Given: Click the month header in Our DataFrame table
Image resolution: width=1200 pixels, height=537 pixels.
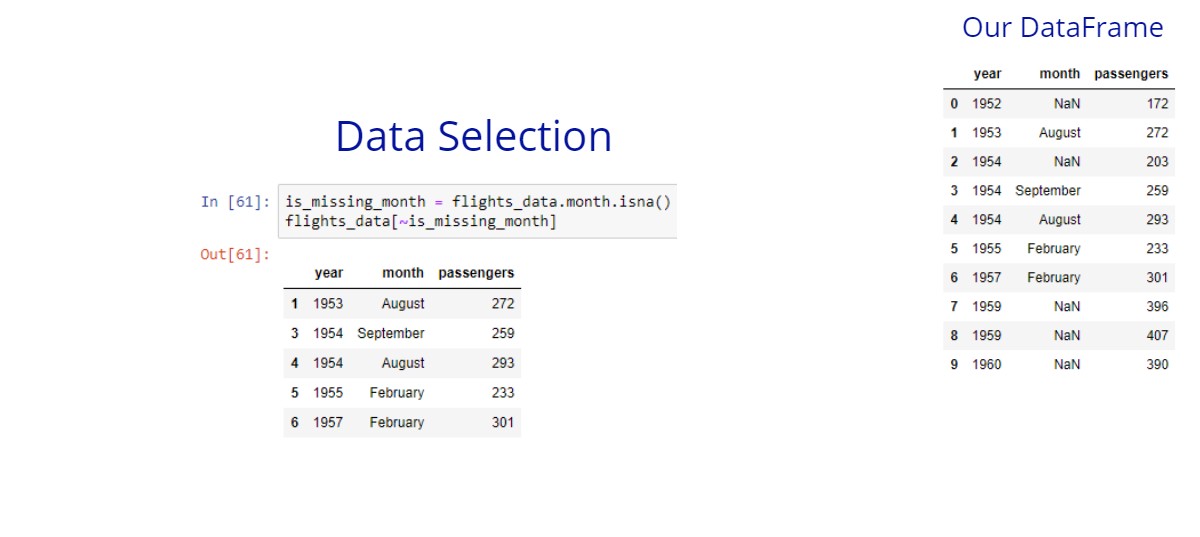Looking at the screenshot, I should [x=1060, y=74].
